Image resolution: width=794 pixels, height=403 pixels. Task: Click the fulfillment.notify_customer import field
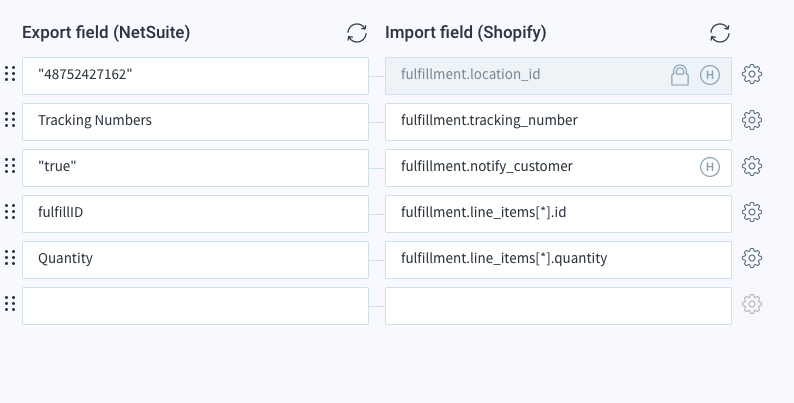tap(559, 168)
